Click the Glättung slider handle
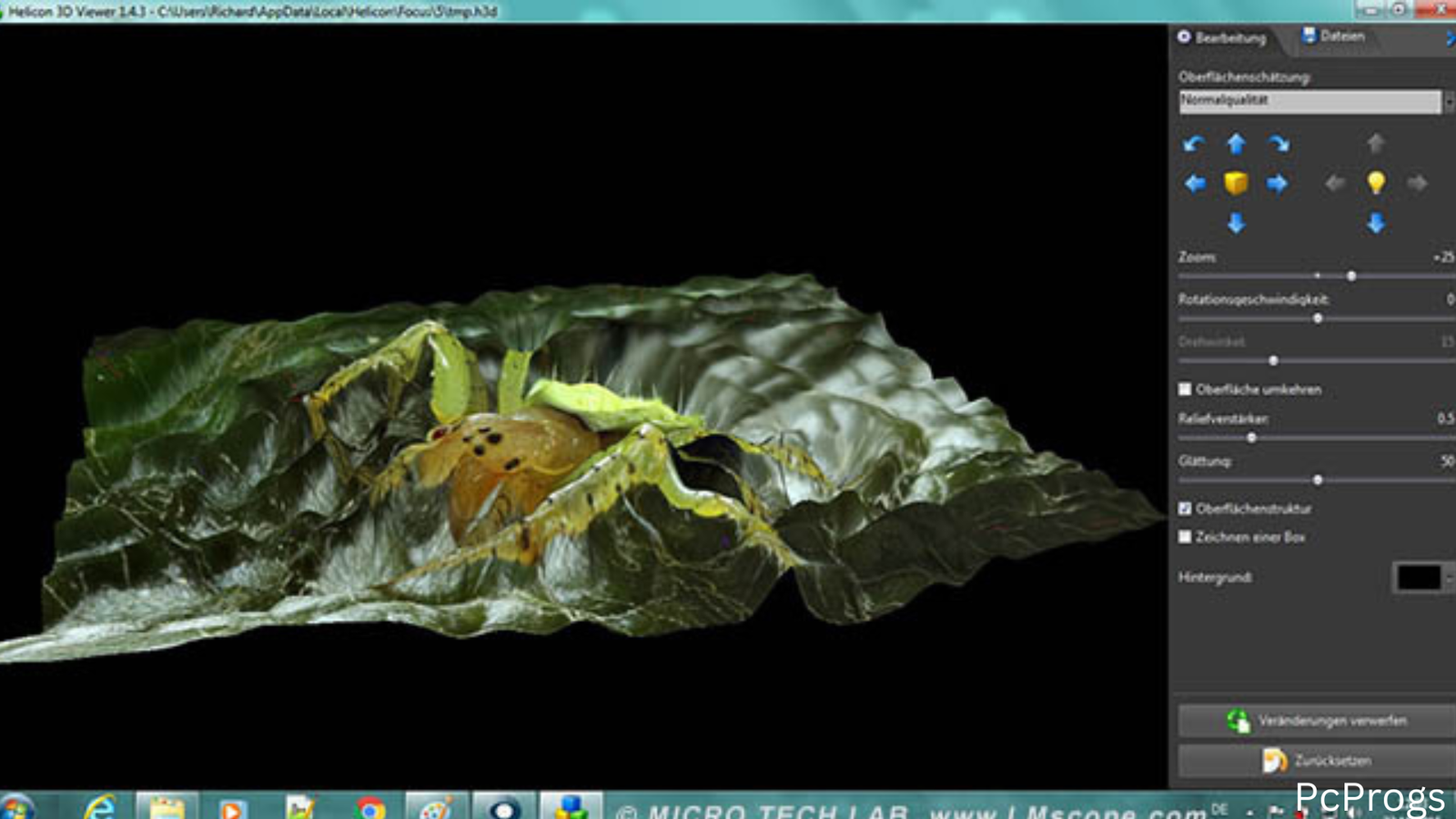Image resolution: width=1456 pixels, height=819 pixels. [x=1318, y=480]
